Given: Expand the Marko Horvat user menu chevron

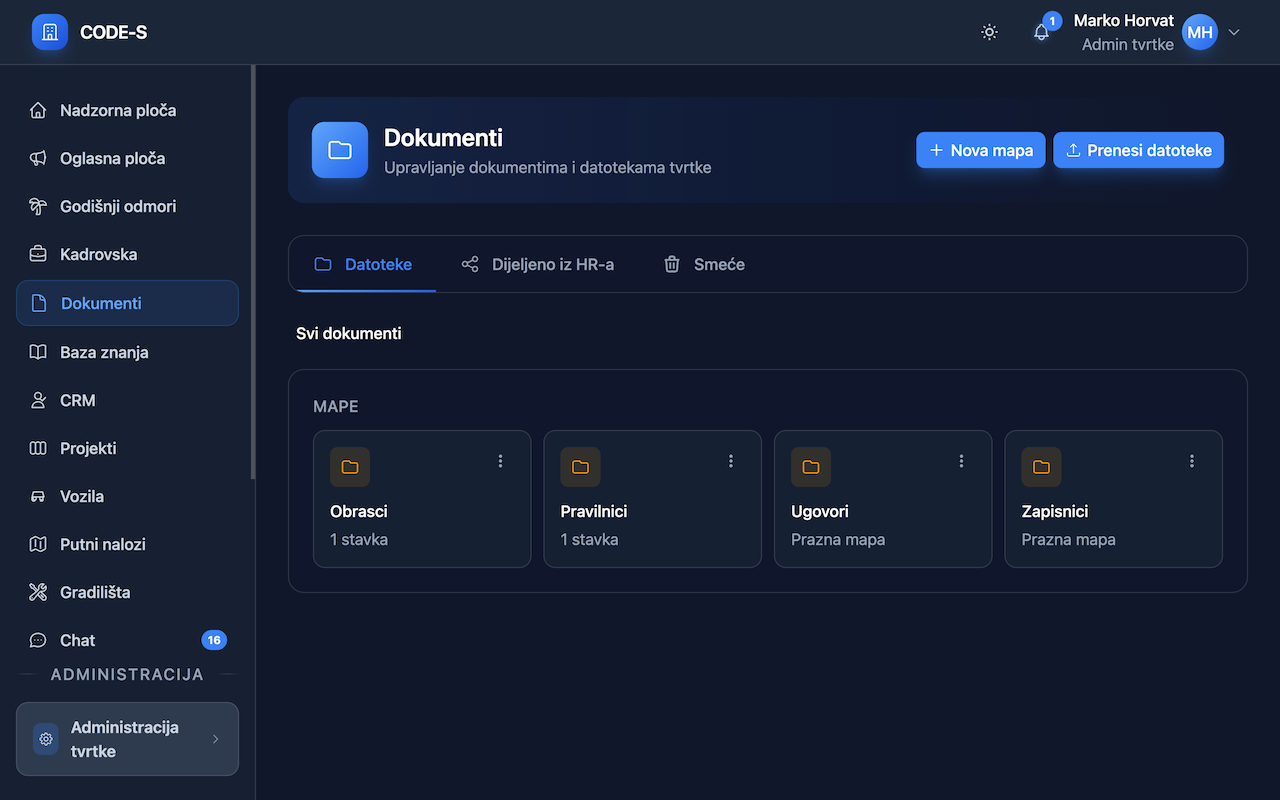Looking at the screenshot, I should click(1234, 32).
